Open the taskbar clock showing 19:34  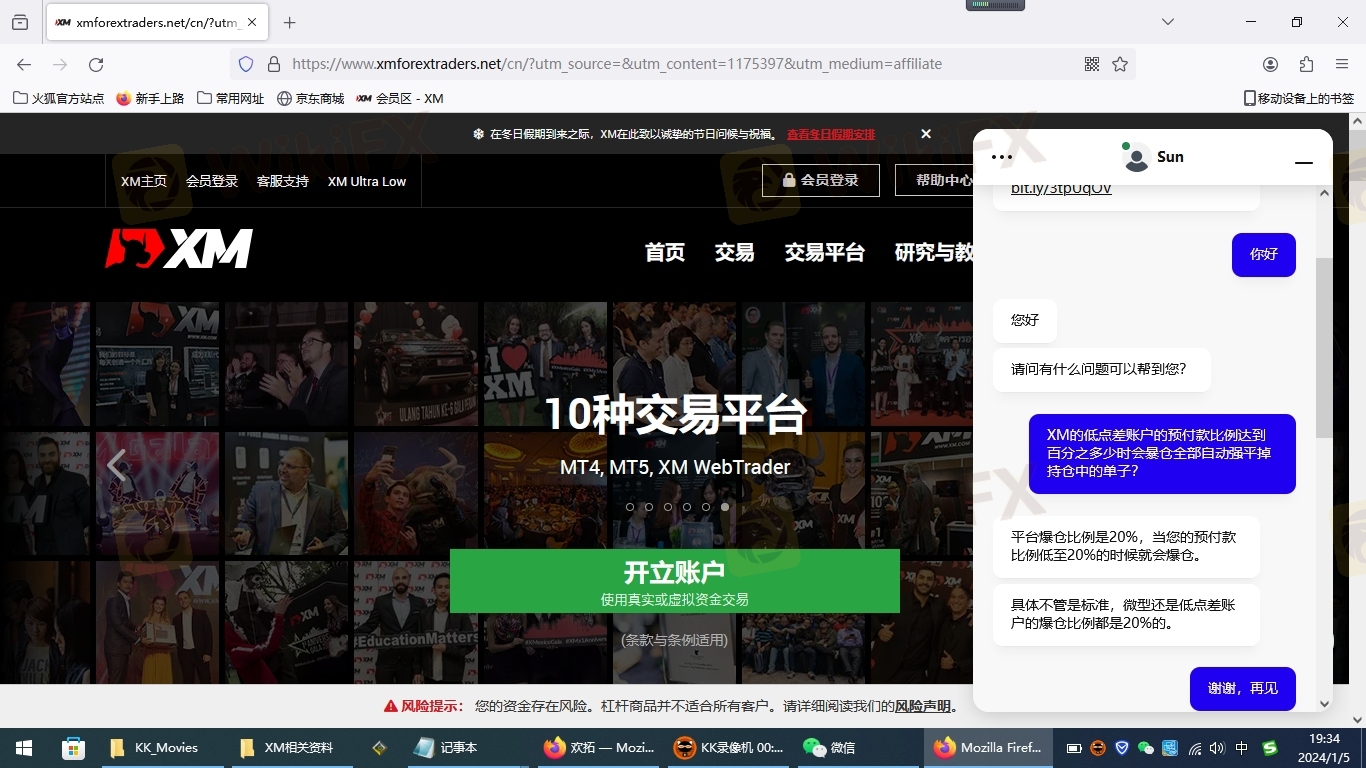pos(1324,748)
